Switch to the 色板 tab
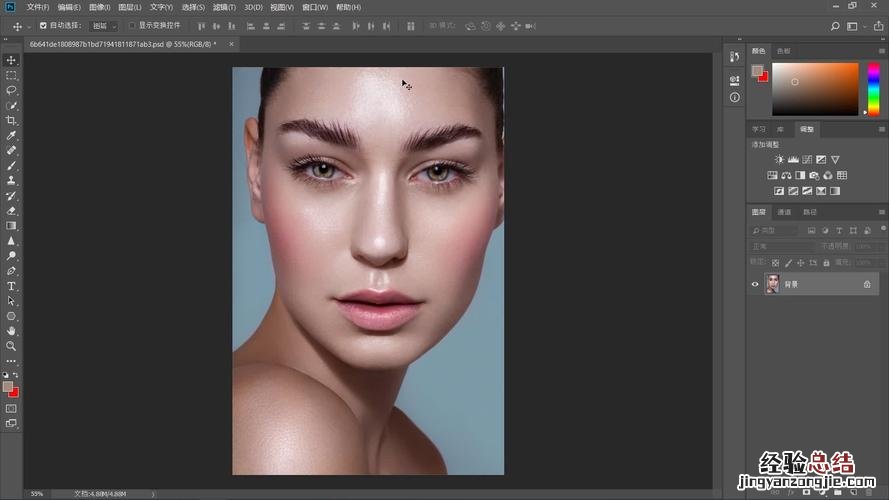The image size is (889, 500). pyautogui.click(x=784, y=50)
